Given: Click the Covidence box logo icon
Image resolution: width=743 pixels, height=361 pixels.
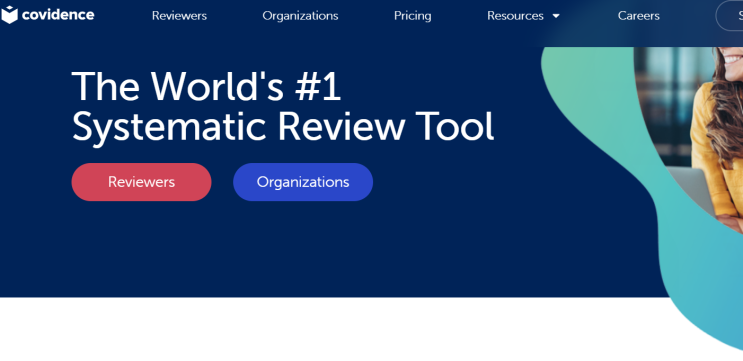Looking at the screenshot, I should (x=9, y=15).
